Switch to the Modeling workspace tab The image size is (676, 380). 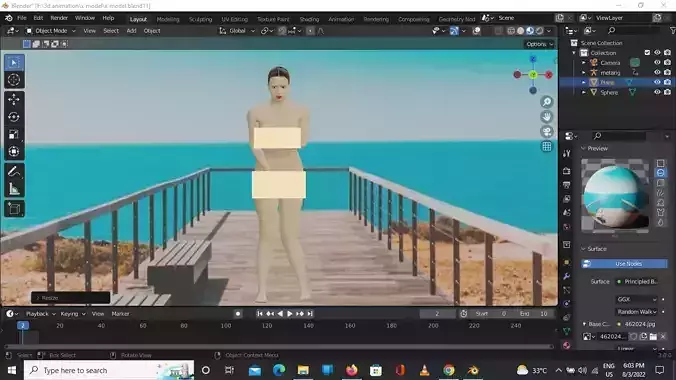pyautogui.click(x=168, y=19)
